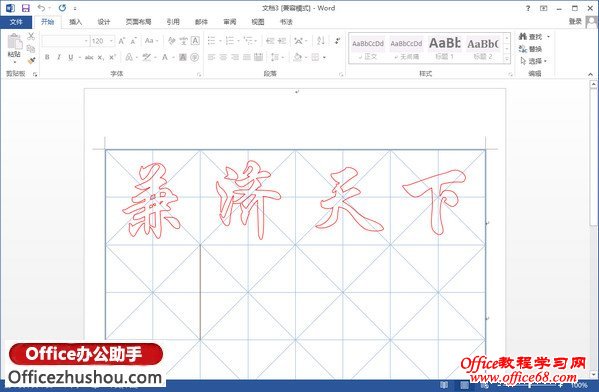
Task: Save the document from quick access toolbar
Action: pyautogui.click(x=26, y=8)
